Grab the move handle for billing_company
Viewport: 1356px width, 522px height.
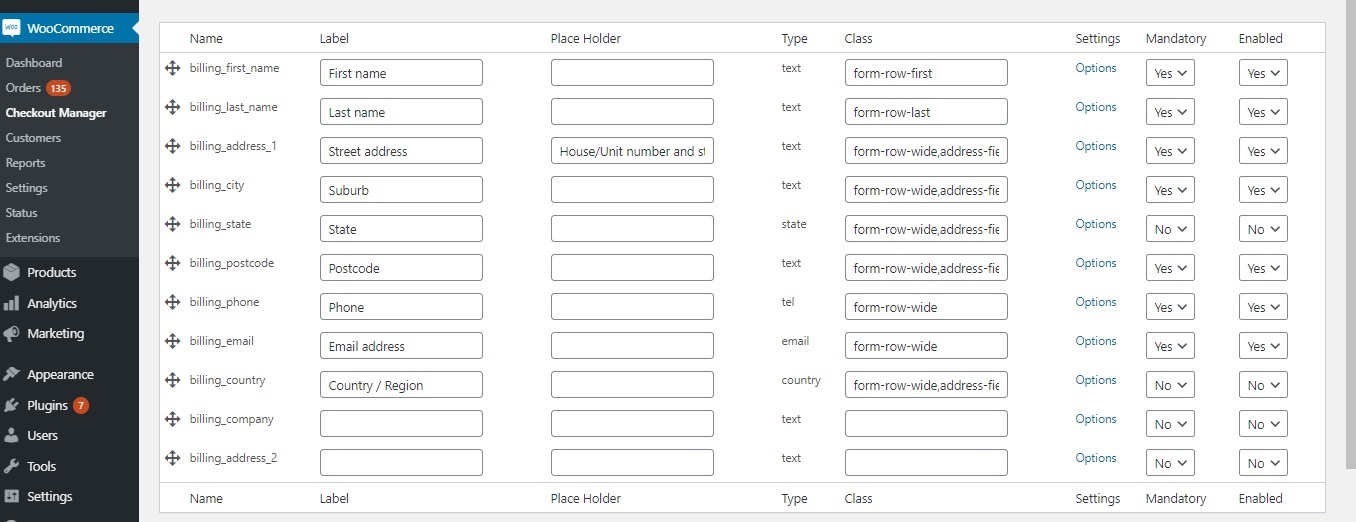click(172, 419)
